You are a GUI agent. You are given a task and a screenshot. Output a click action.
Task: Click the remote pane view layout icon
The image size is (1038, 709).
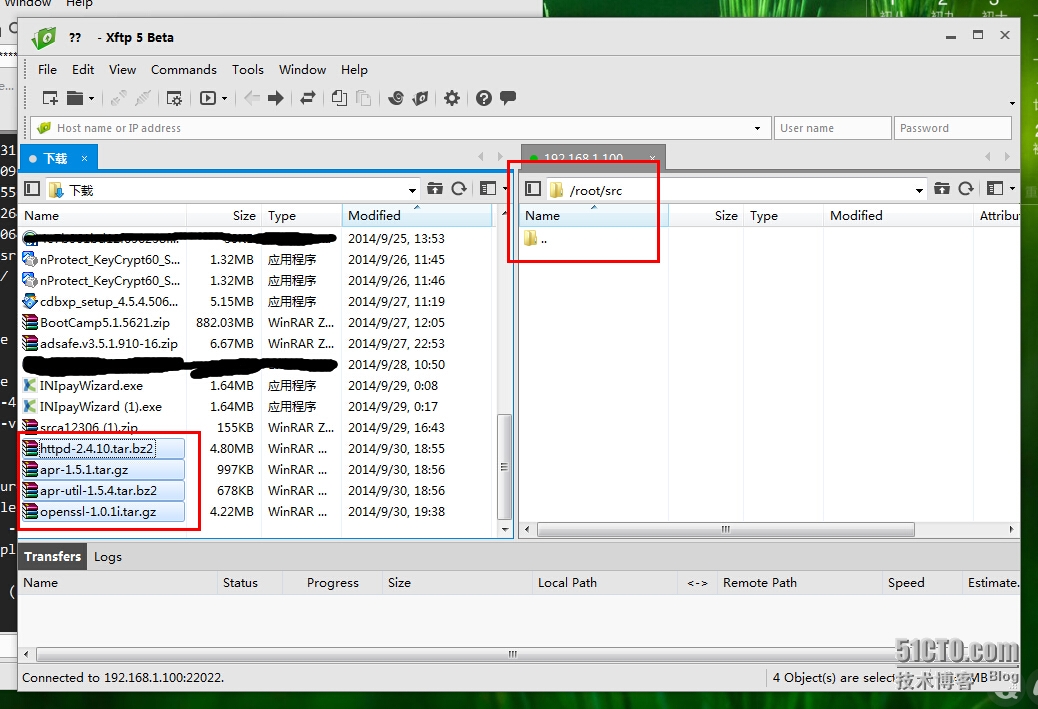(x=995, y=189)
